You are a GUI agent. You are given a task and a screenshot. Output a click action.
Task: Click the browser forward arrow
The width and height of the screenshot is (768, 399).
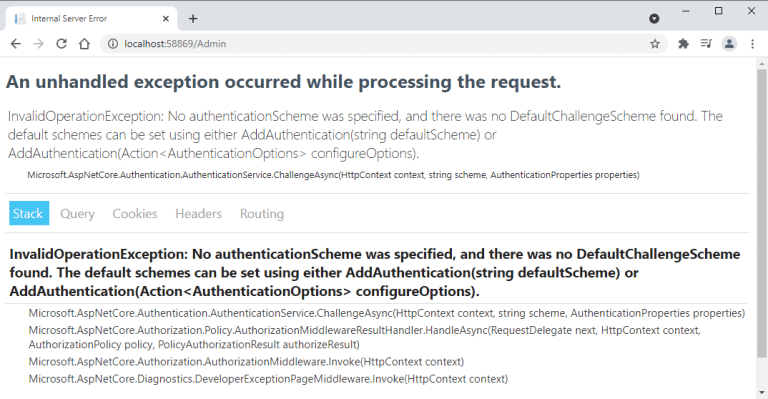[x=38, y=44]
